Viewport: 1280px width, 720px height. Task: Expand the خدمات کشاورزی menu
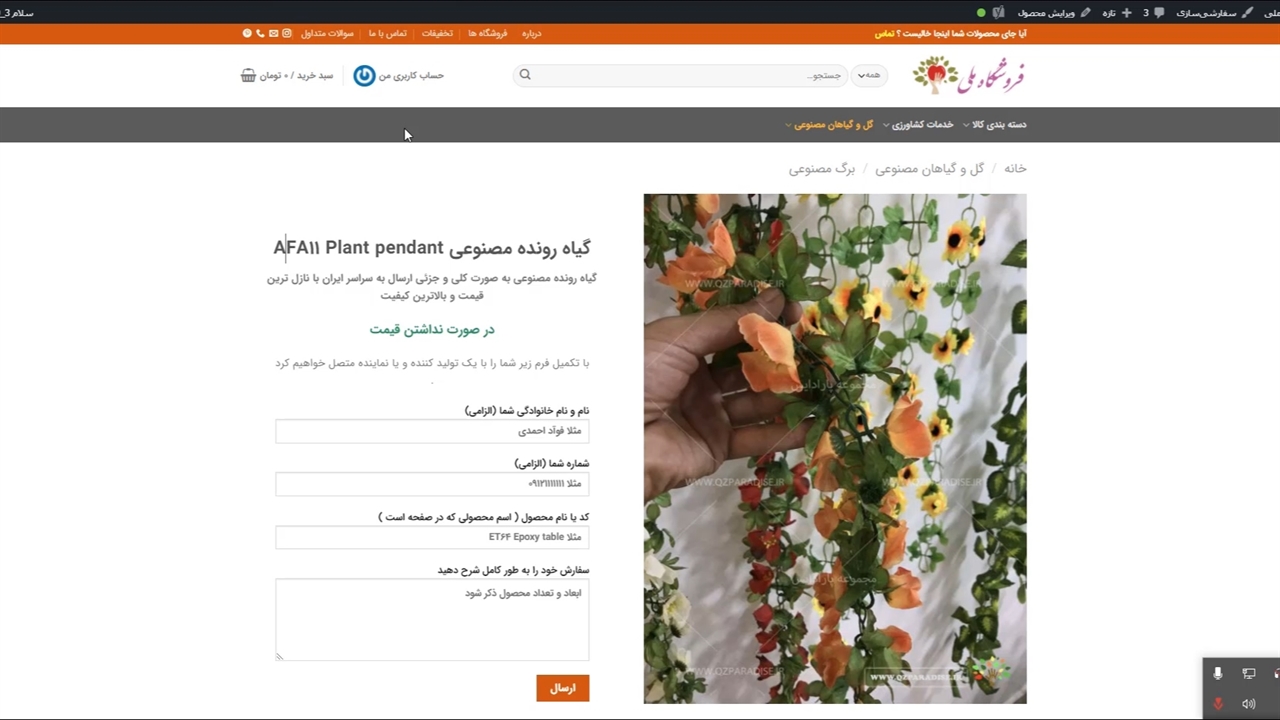pyautogui.click(x=917, y=125)
